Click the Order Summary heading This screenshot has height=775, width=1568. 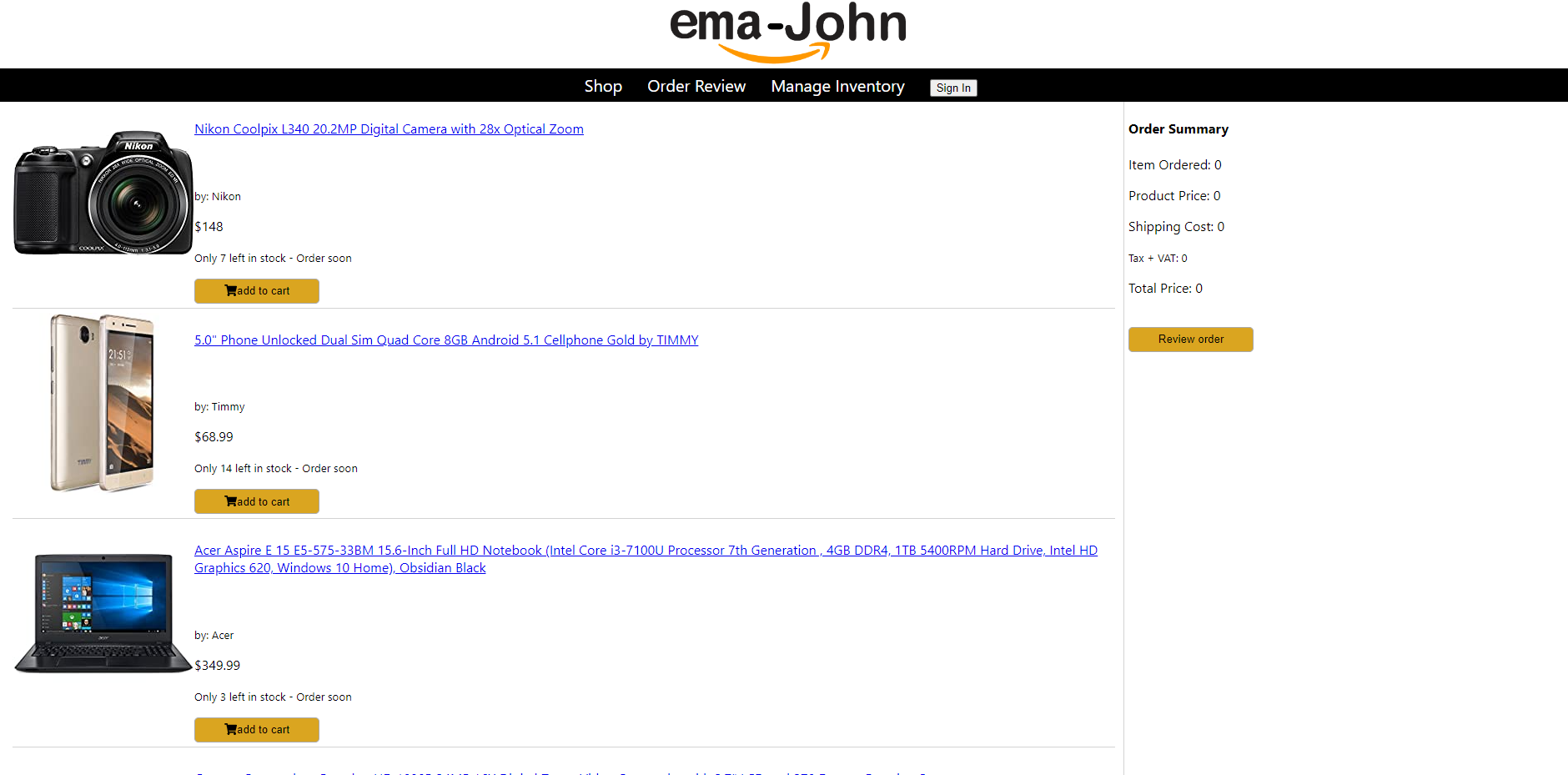(1179, 129)
